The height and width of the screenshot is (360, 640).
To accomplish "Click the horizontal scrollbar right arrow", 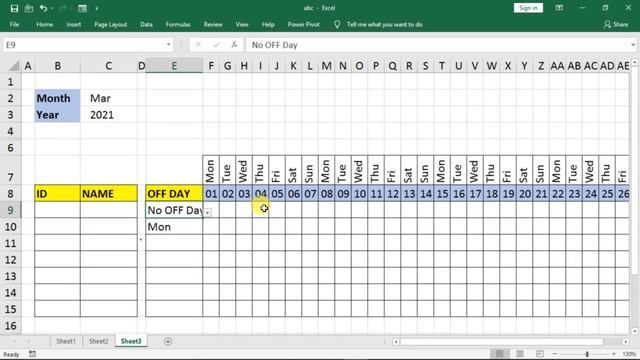I will [x=626, y=342].
